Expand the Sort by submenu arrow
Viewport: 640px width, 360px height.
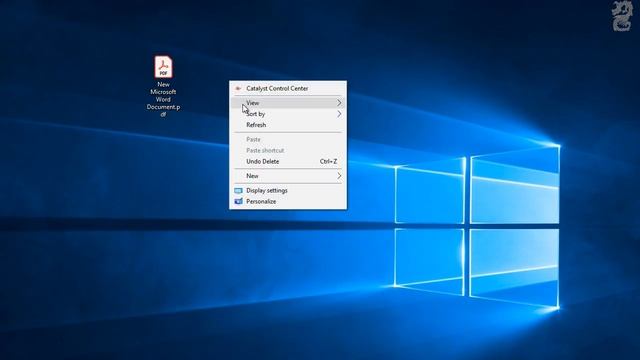point(339,114)
